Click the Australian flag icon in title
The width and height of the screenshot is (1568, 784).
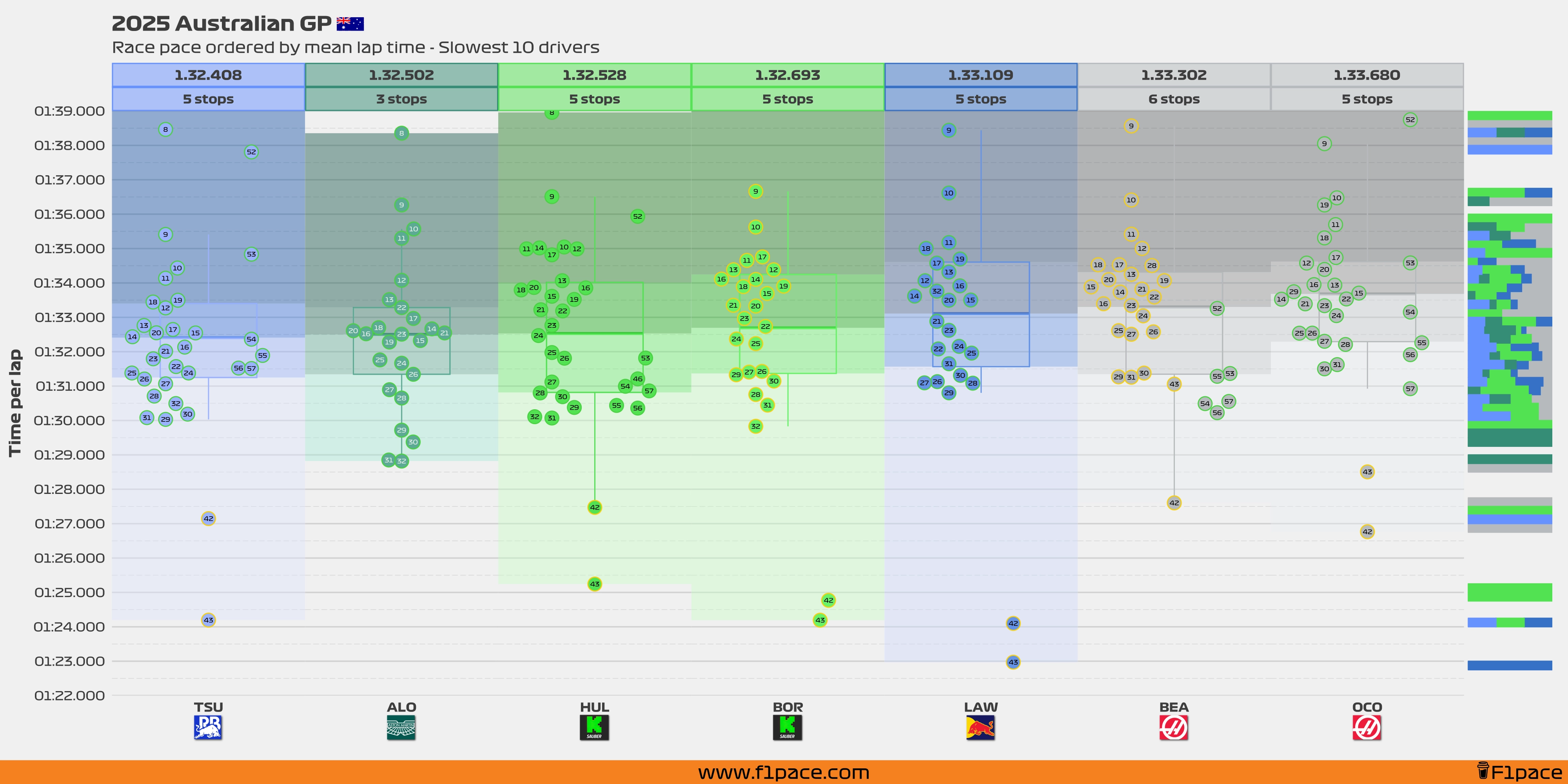pos(350,24)
